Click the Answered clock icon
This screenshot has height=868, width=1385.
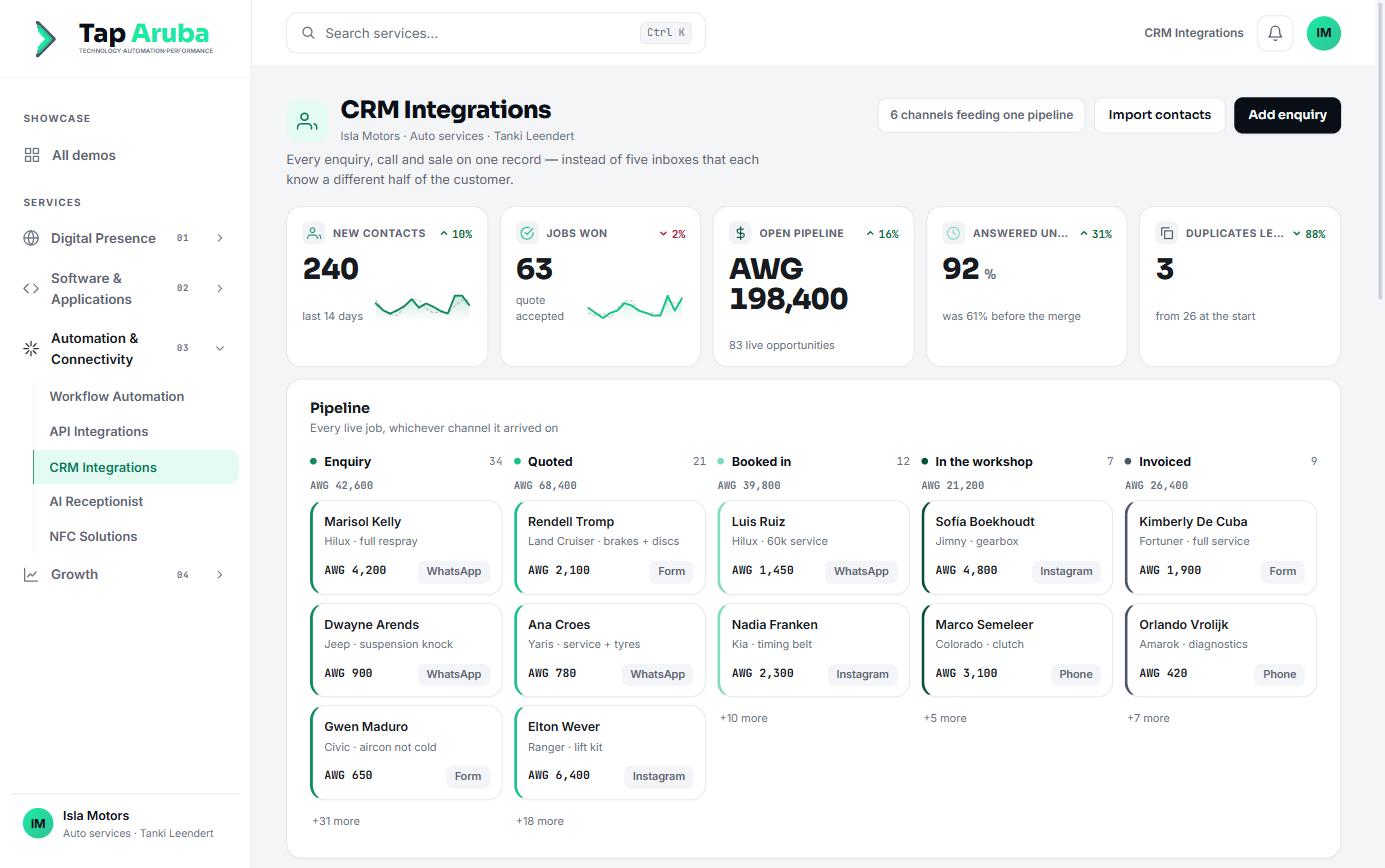coord(954,233)
